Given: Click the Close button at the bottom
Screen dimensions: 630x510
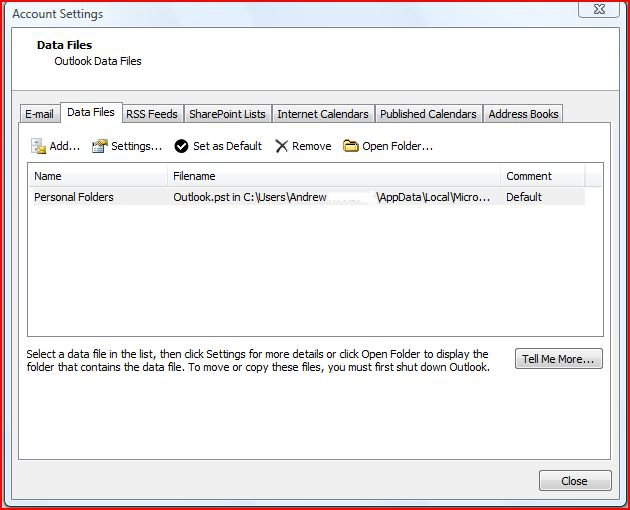Looking at the screenshot, I should point(575,481).
